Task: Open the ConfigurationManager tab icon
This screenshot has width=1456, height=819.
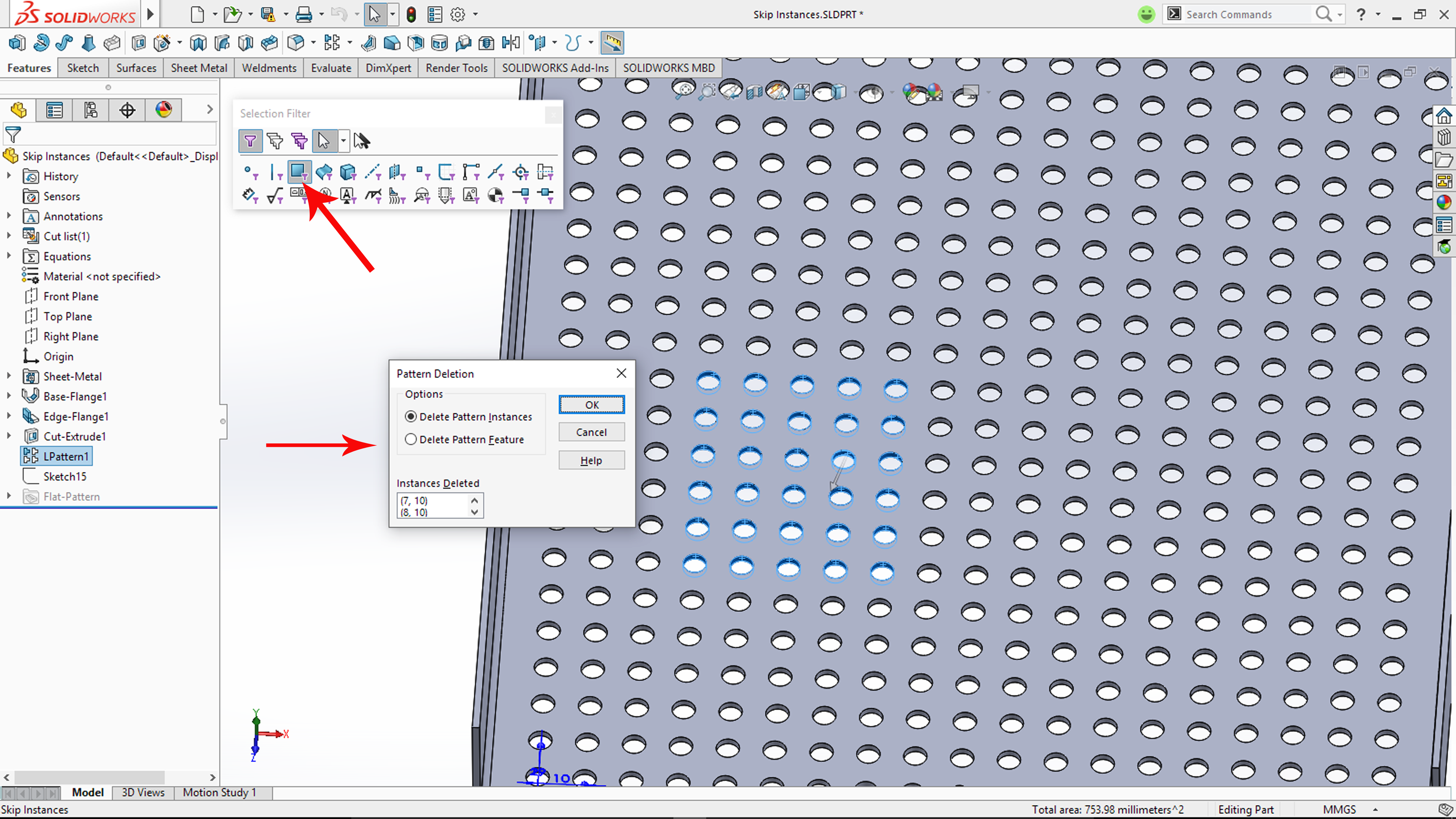Action: (91, 110)
